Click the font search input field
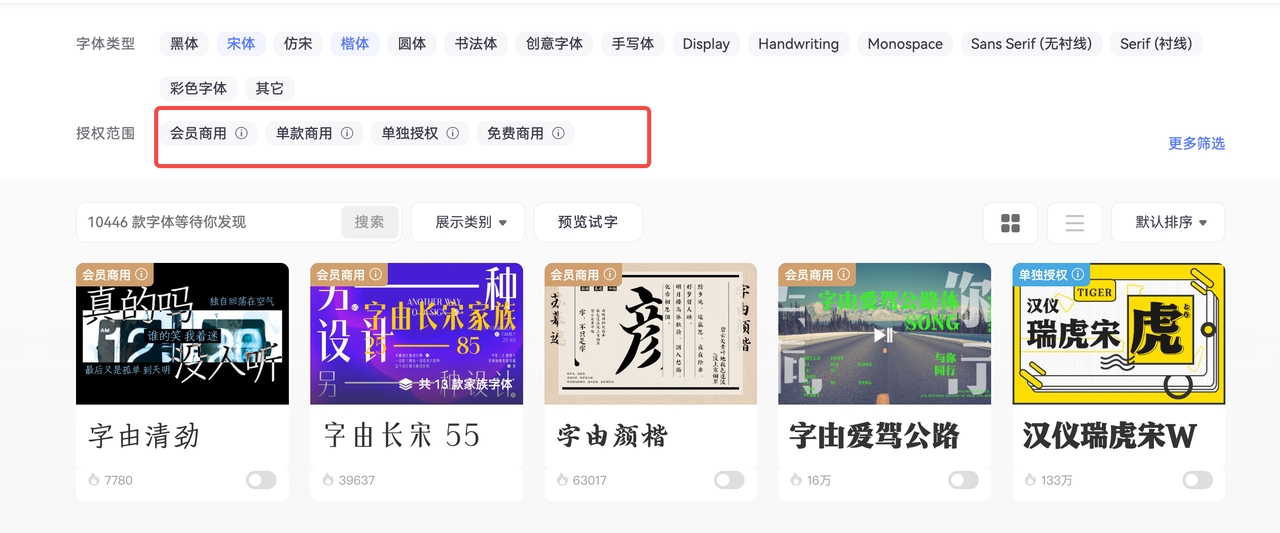 [210, 222]
